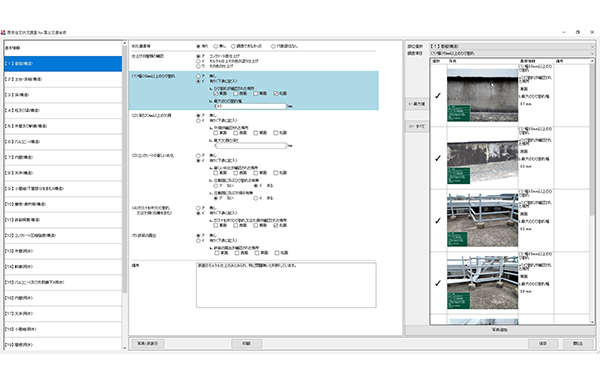The image size is (600, 382).
Task: Click checkmark beside third railing photo
Action: click(x=438, y=220)
